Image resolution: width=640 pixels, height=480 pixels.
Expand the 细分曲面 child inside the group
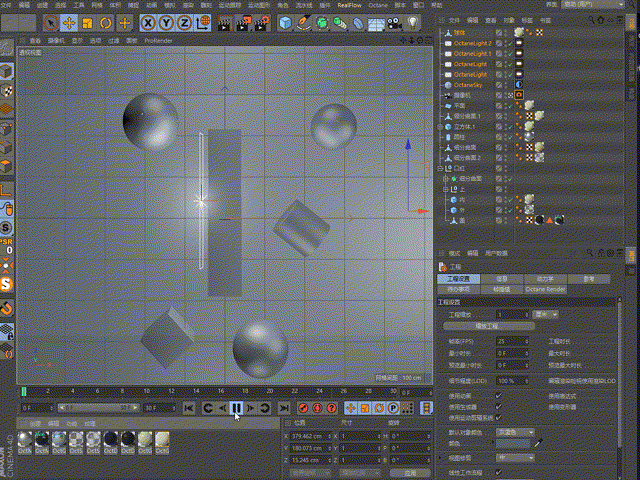(x=446, y=179)
